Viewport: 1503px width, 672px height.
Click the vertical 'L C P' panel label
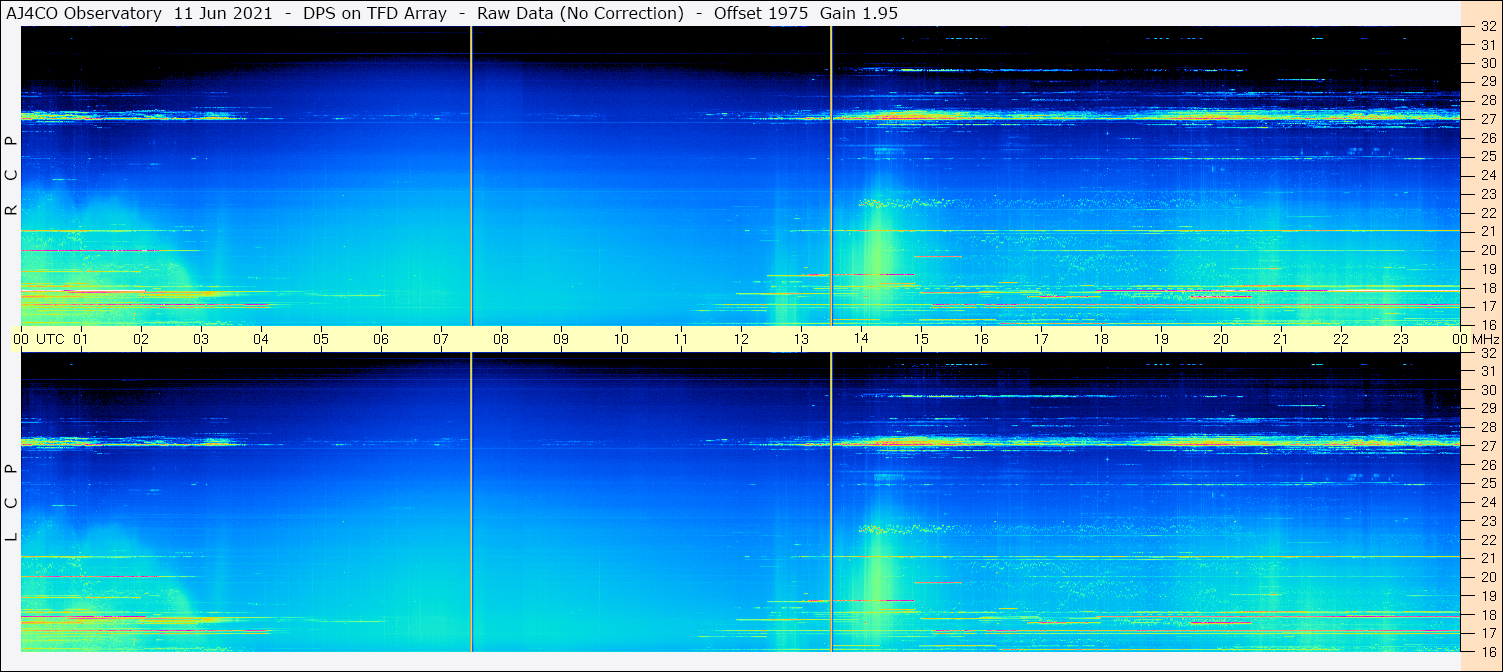[x=12, y=503]
